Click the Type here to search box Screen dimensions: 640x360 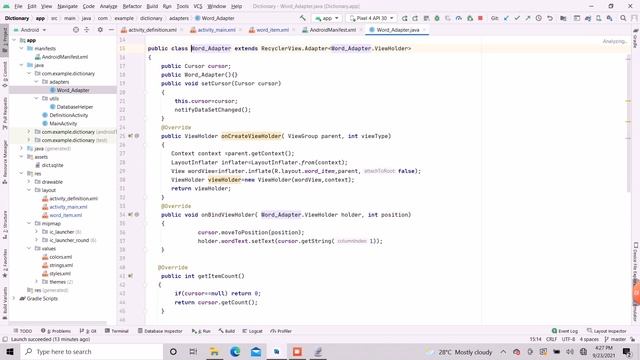click(x=92, y=351)
